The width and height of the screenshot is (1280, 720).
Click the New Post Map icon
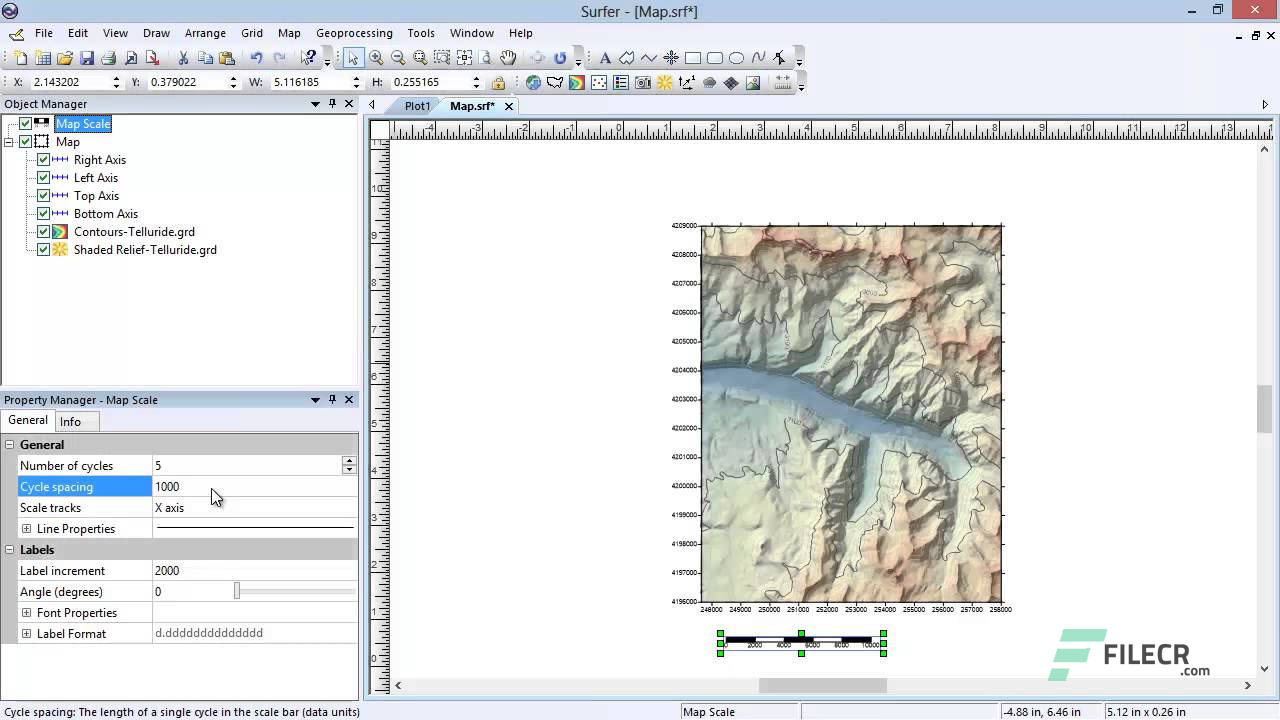click(599, 83)
